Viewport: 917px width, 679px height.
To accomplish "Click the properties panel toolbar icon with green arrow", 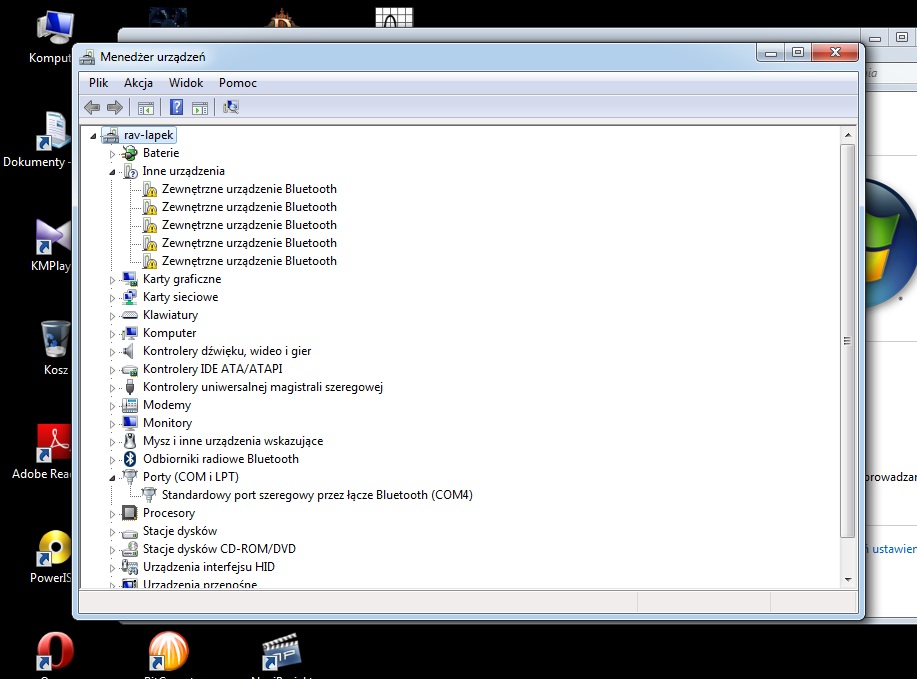I will pos(200,108).
